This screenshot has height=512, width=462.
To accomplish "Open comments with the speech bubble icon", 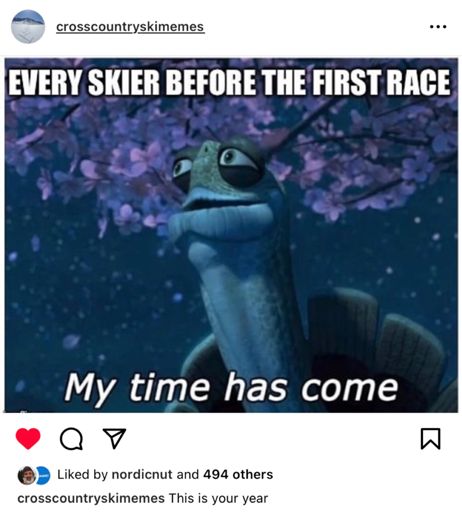I will coord(71,439).
